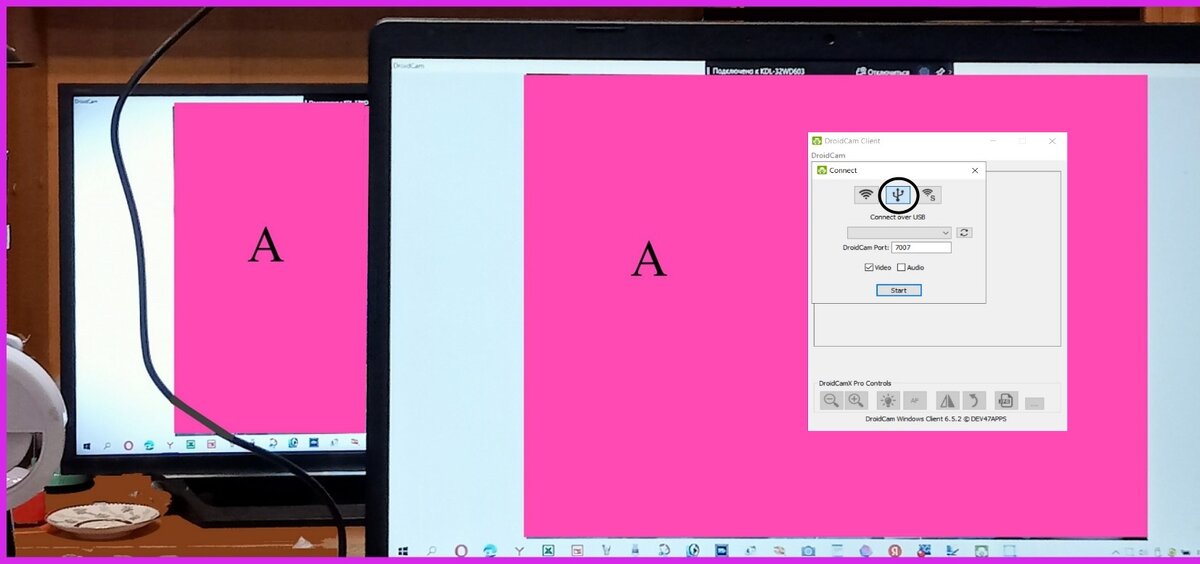
Task: Click the refresh device list icon
Action: (x=964, y=232)
